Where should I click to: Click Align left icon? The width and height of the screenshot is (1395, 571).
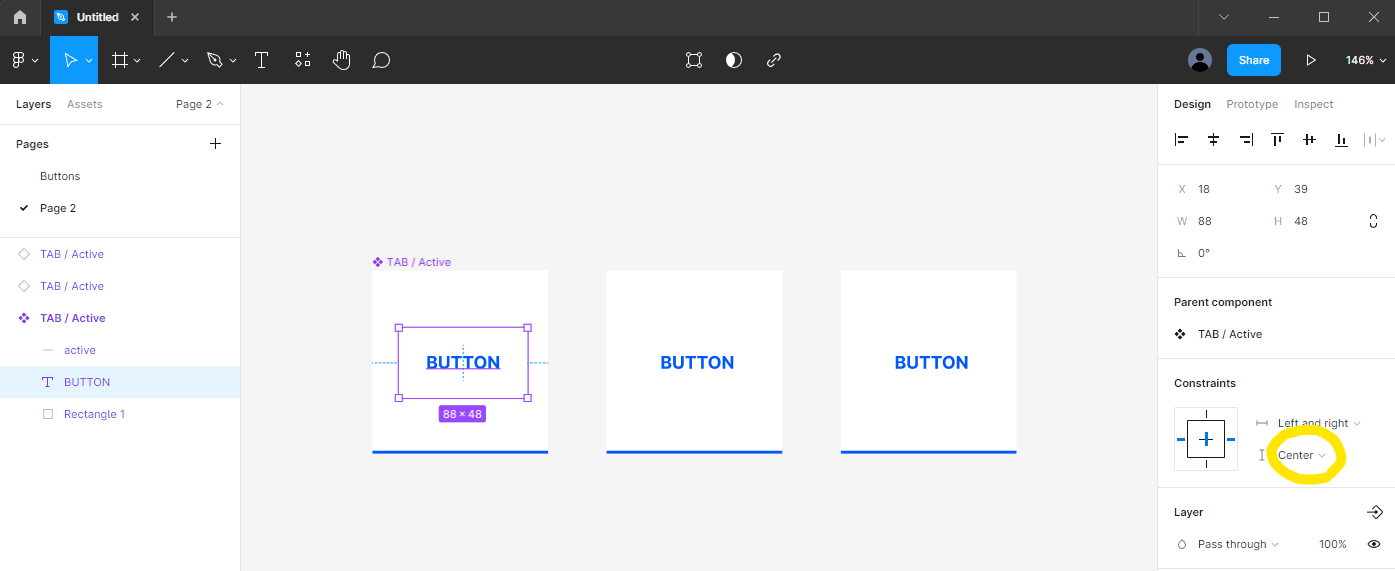pyautogui.click(x=1182, y=140)
